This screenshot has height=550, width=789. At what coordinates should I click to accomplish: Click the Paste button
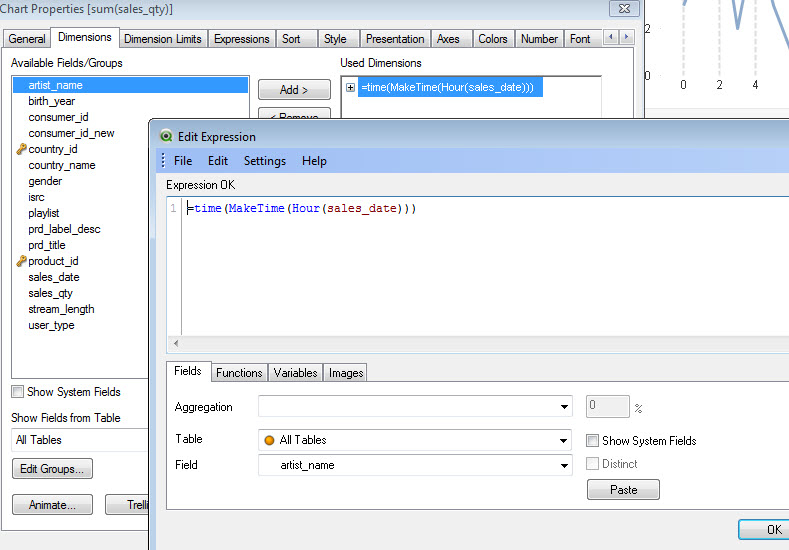[623, 490]
